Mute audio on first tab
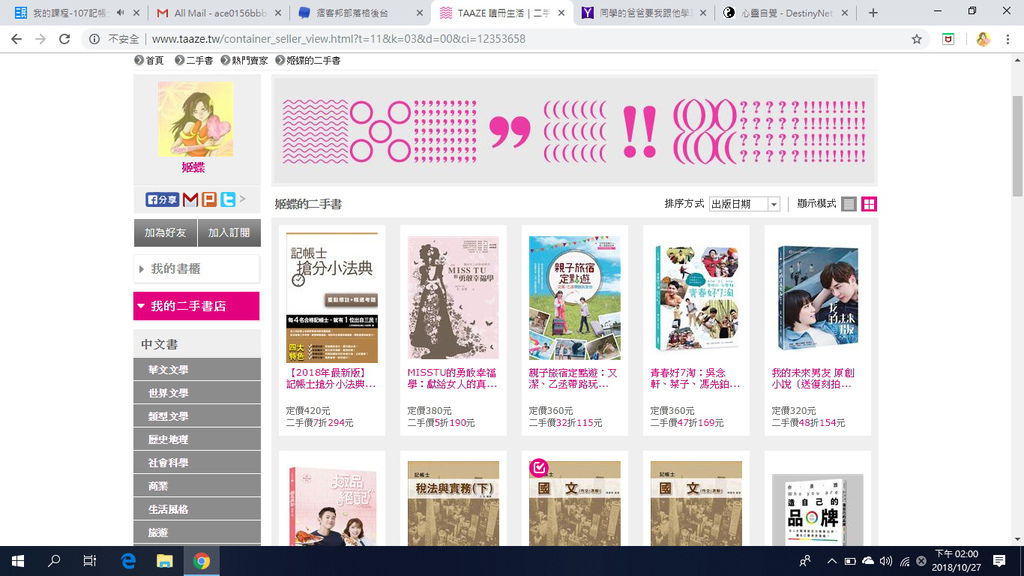The height and width of the screenshot is (576, 1024). click(121, 12)
